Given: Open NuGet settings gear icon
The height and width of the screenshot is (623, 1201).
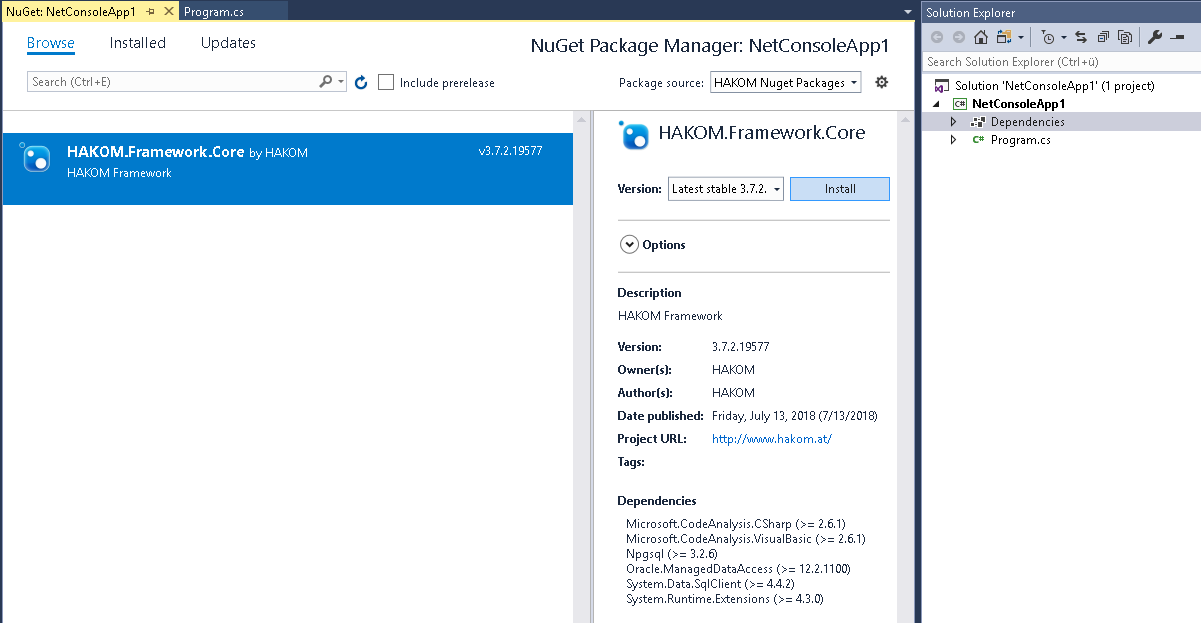Looking at the screenshot, I should click(881, 82).
